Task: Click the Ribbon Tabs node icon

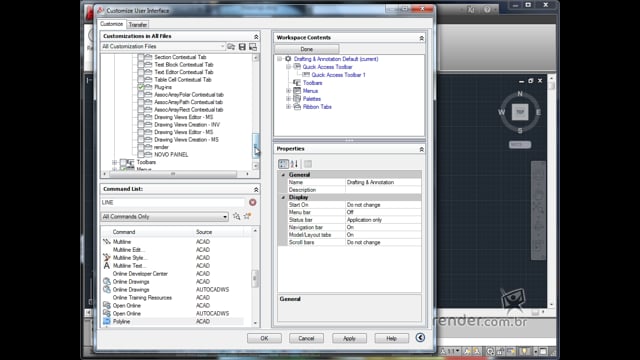Action: point(297,107)
